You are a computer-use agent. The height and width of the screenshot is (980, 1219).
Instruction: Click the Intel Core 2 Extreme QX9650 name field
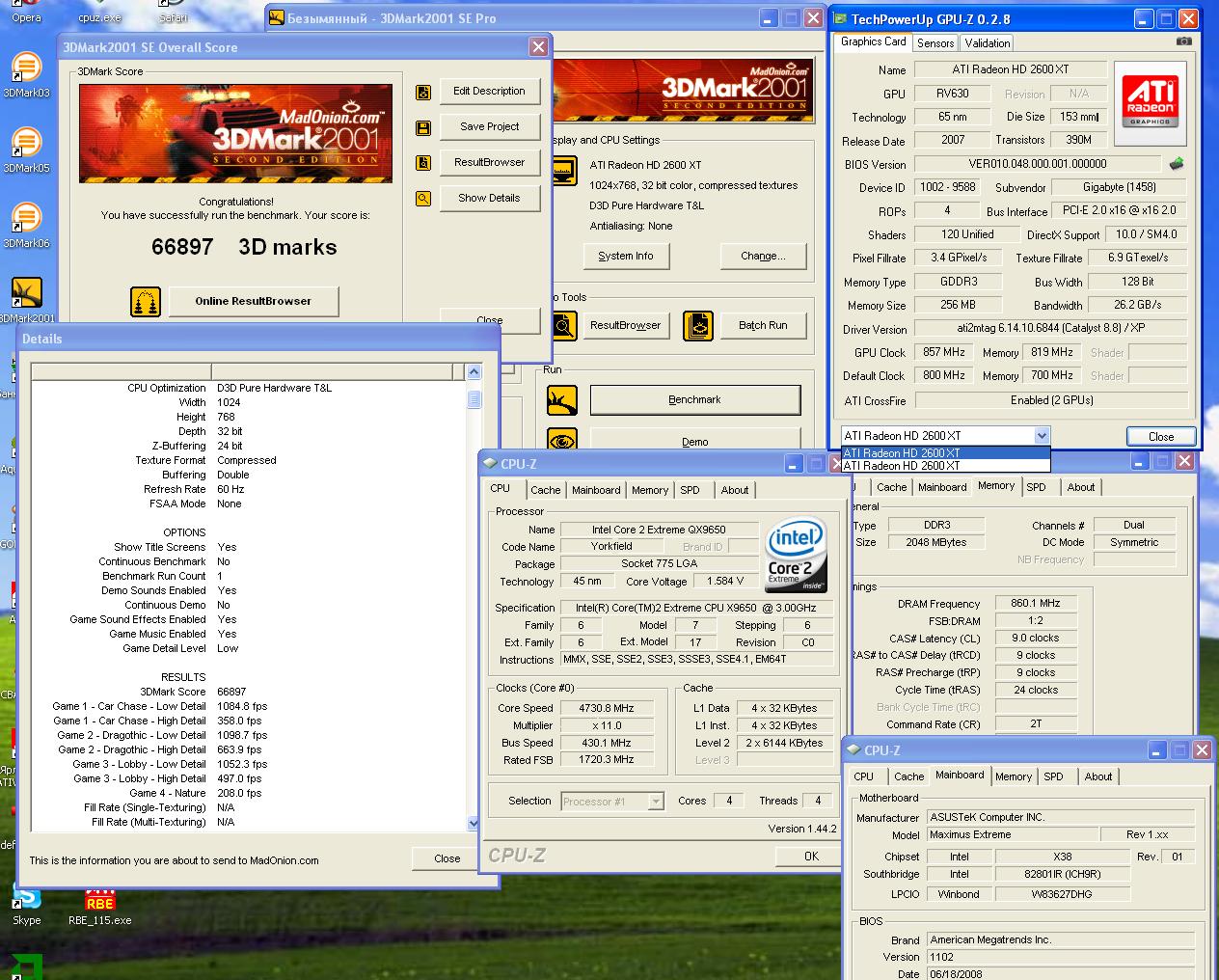tap(659, 530)
